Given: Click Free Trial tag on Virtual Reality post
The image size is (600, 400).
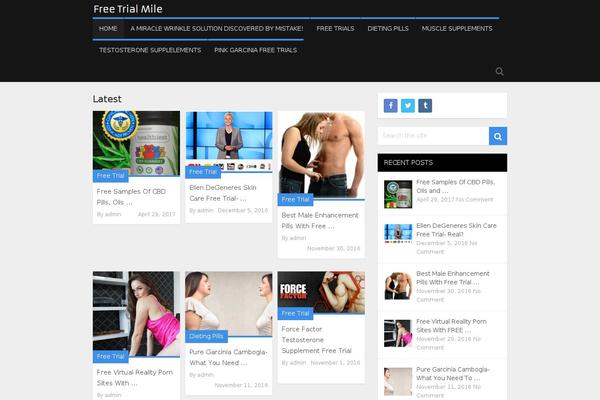Looking at the screenshot, I should click(111, 356).
